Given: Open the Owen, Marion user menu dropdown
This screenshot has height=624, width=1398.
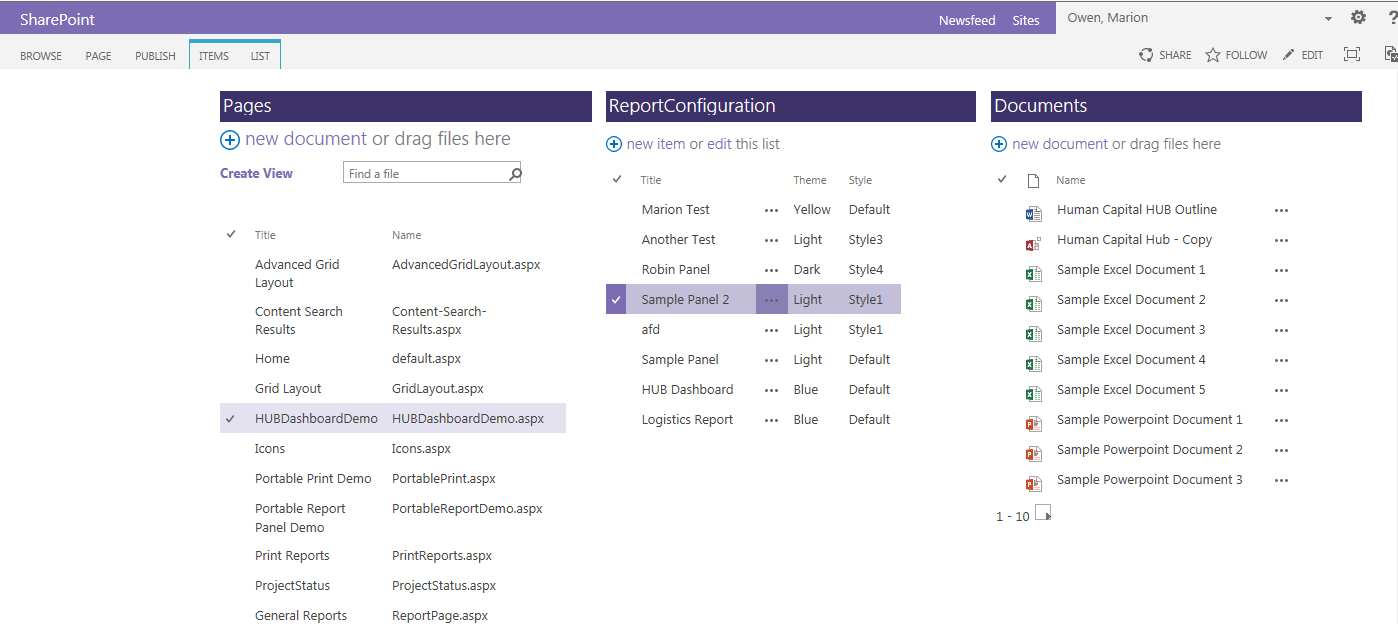Looking at the screenshot, I should [x=1328, y=19].
